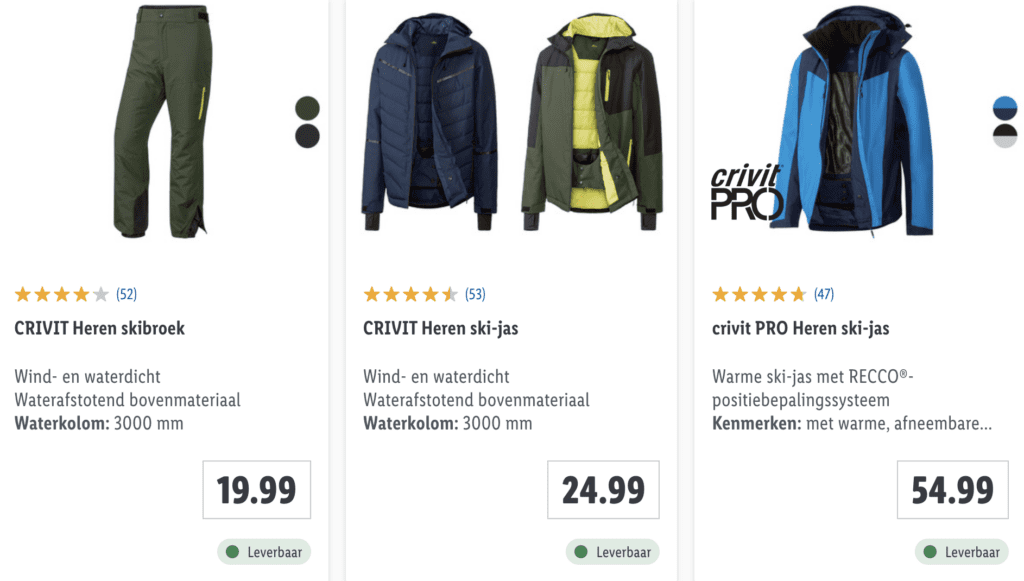The image size is (1024, 581).
Task: Open the CRIVIT Heren ski-jas product title
Action: [x=441, y=328]
